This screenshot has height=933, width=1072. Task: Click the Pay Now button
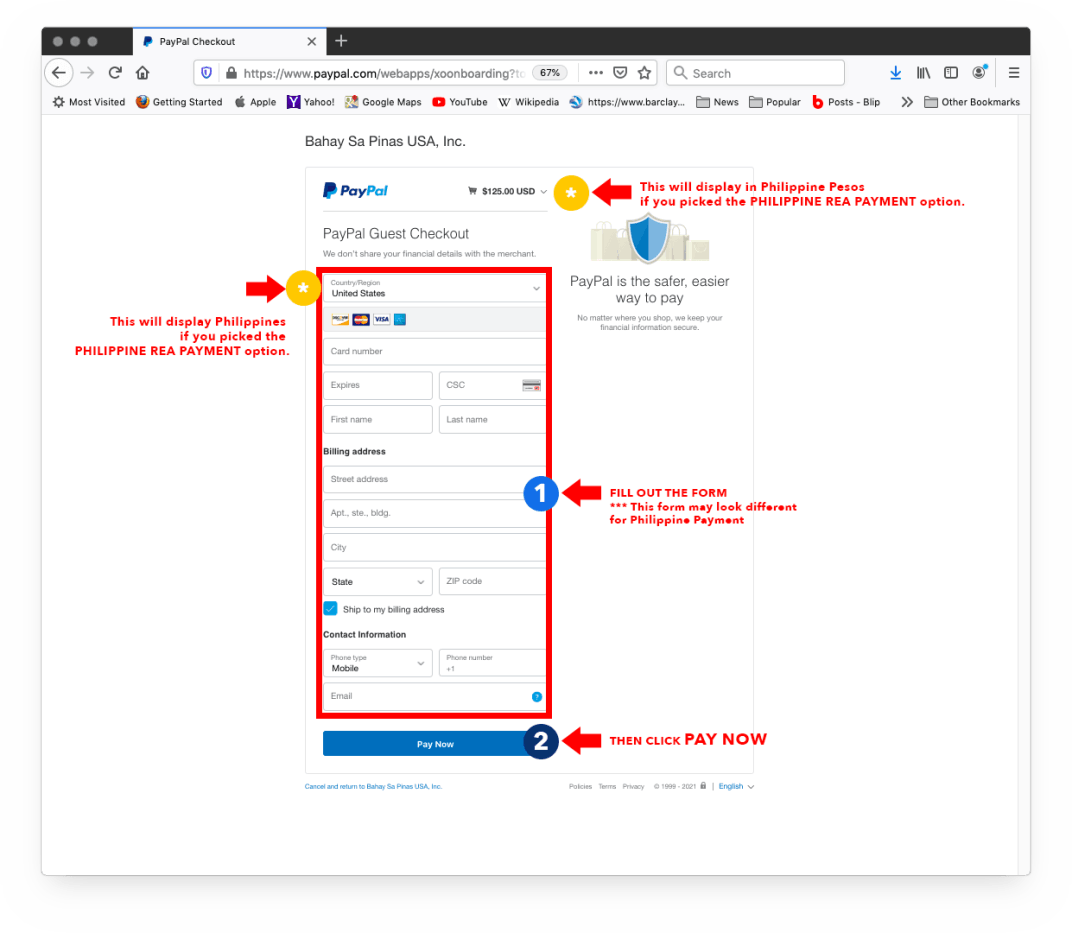[435, 744]
